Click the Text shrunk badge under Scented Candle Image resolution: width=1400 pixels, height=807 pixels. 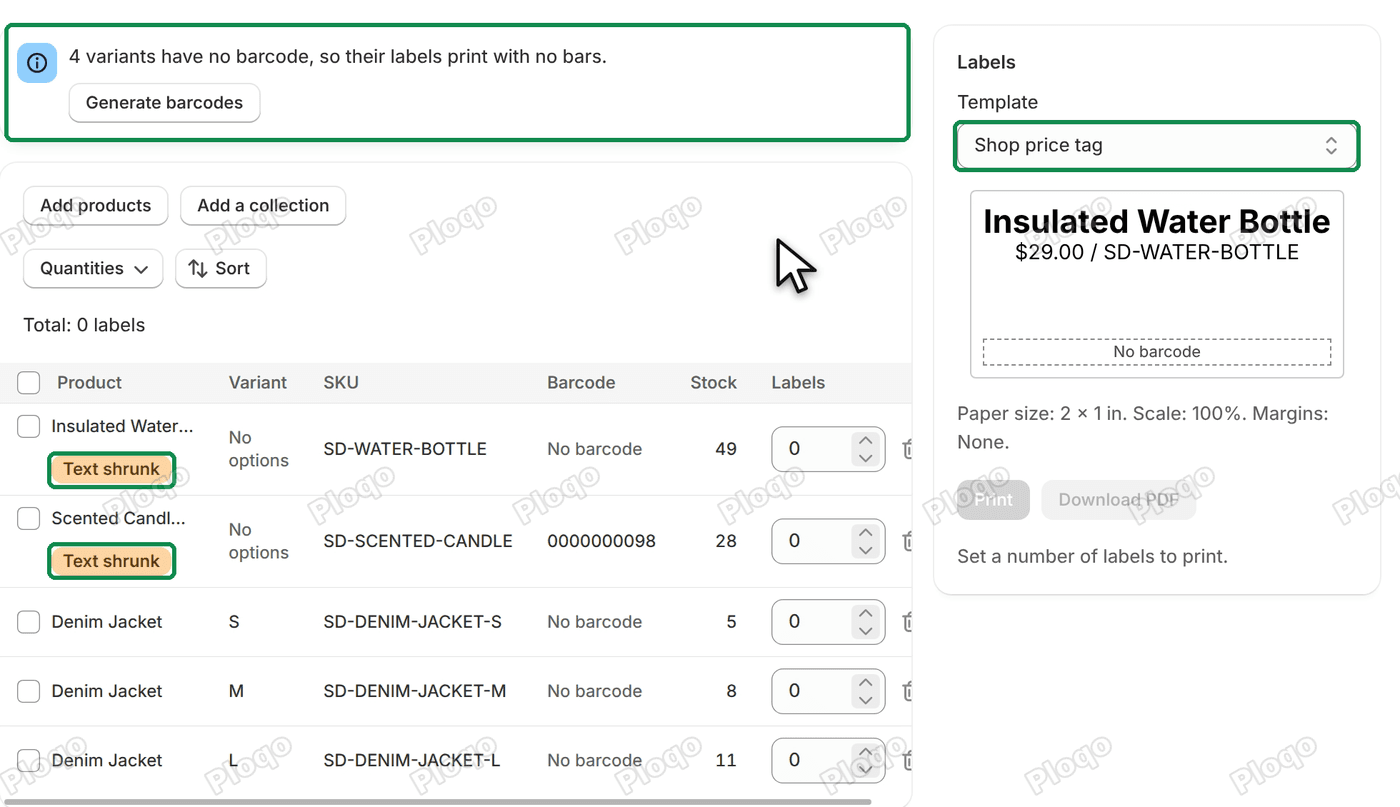pyautogui.click(x=112, y=562)
